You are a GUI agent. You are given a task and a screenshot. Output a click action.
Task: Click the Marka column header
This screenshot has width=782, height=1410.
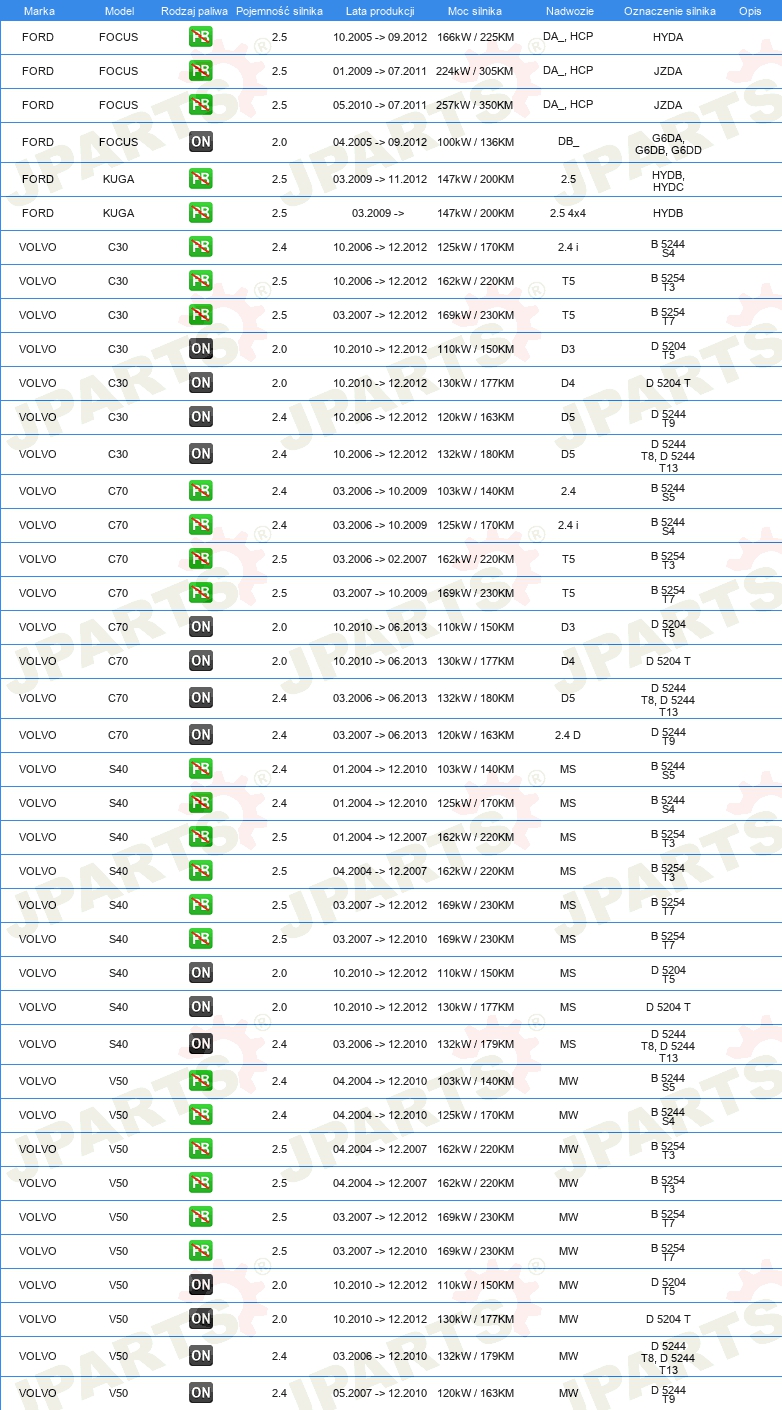[x=39, y=10]
